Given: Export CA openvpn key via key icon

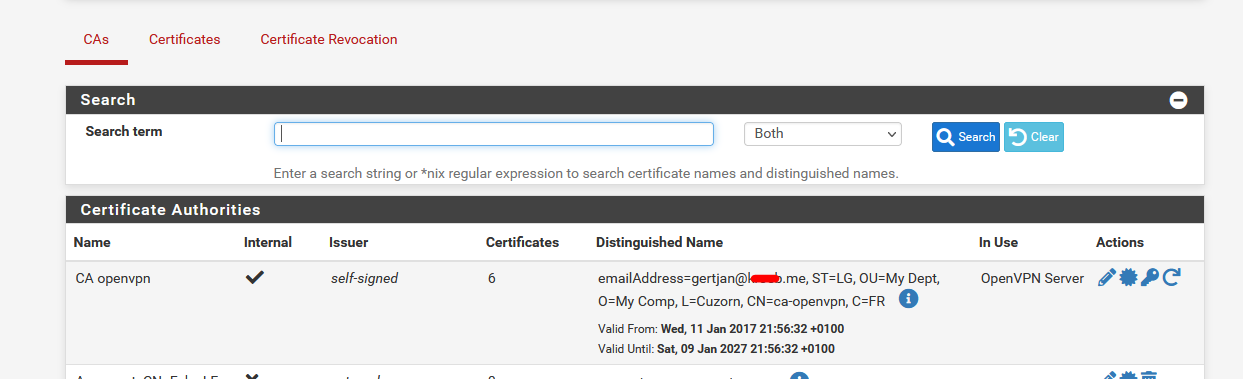Looking at the screenshot, I should (1150, 278).
